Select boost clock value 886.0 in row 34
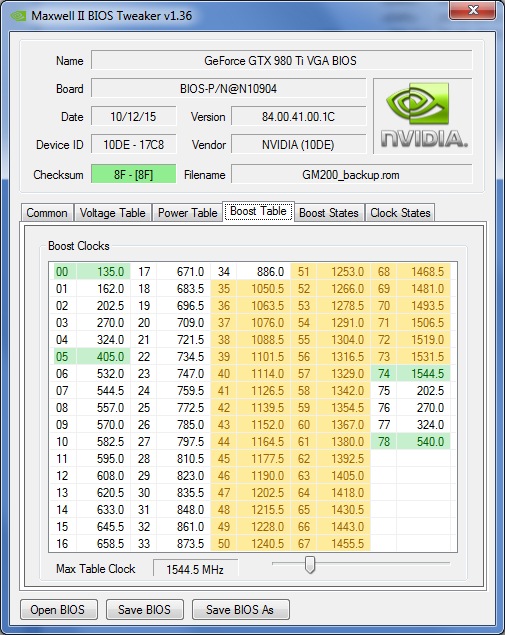This screenshot has width=505, height=635. [x=264, y=272]
